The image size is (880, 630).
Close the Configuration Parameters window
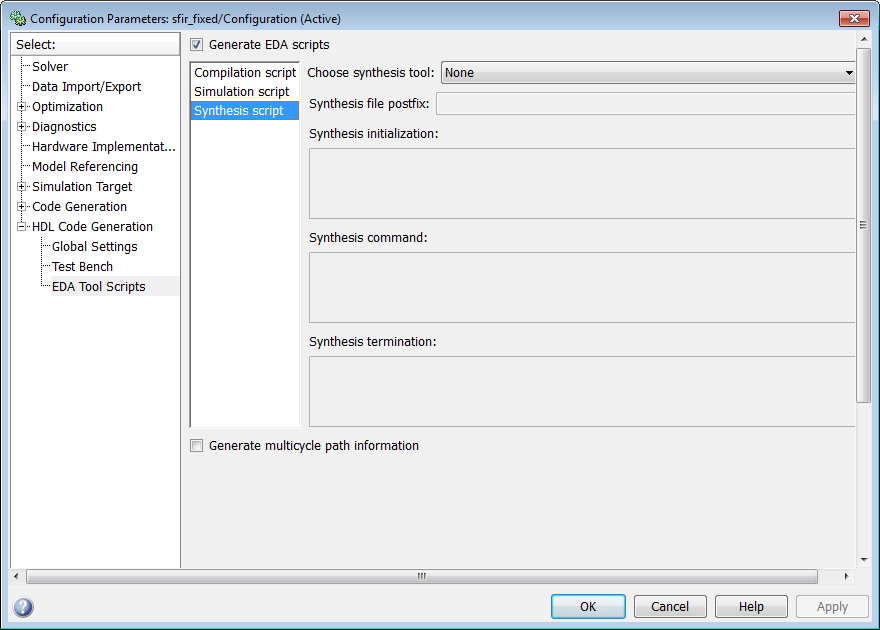(854, 19)
